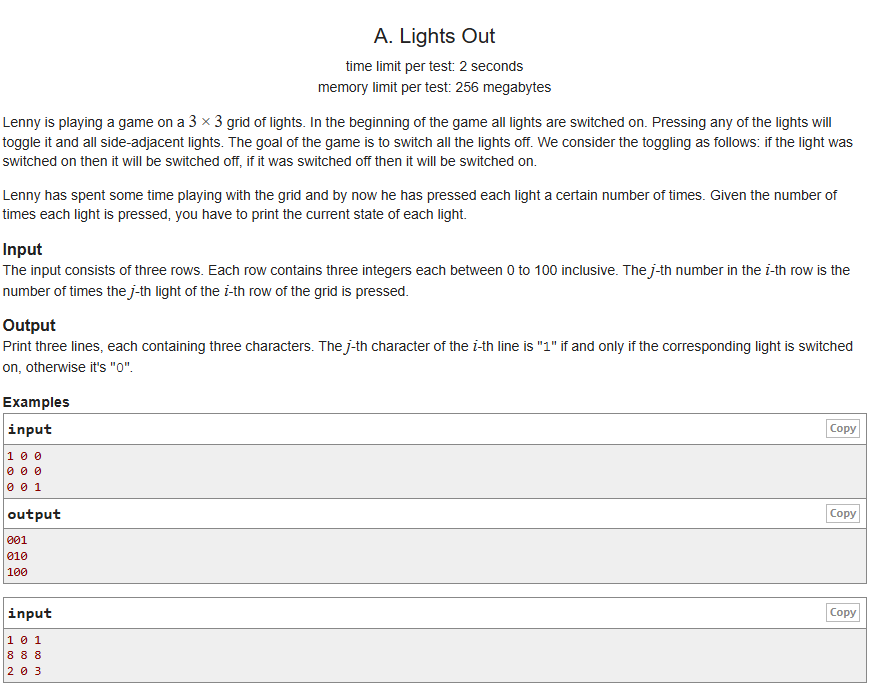This screenshot has height=683, width=872.
Task: Click the memory limit per test line
Action: click(x=434, y=87)
